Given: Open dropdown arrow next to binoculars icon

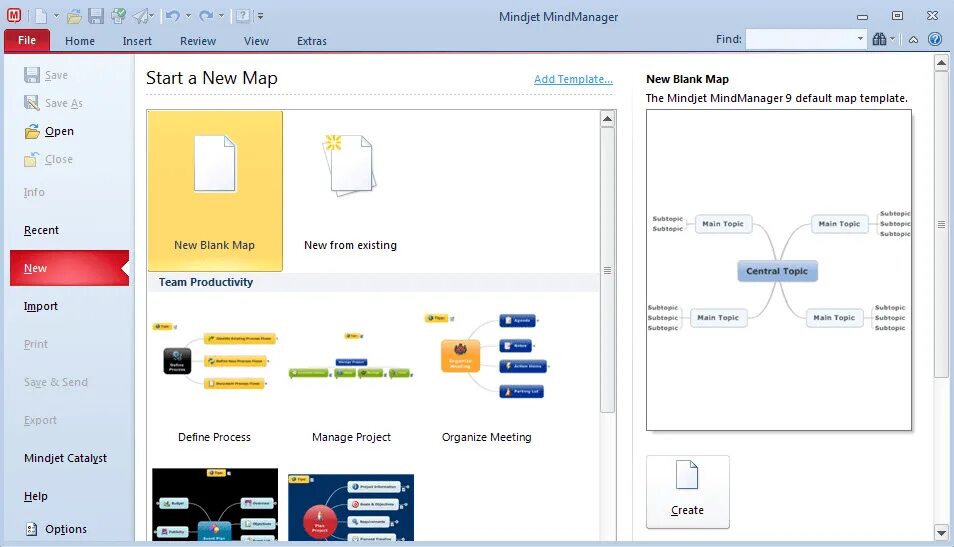Looking at the screenshot, I should (893, 39).
